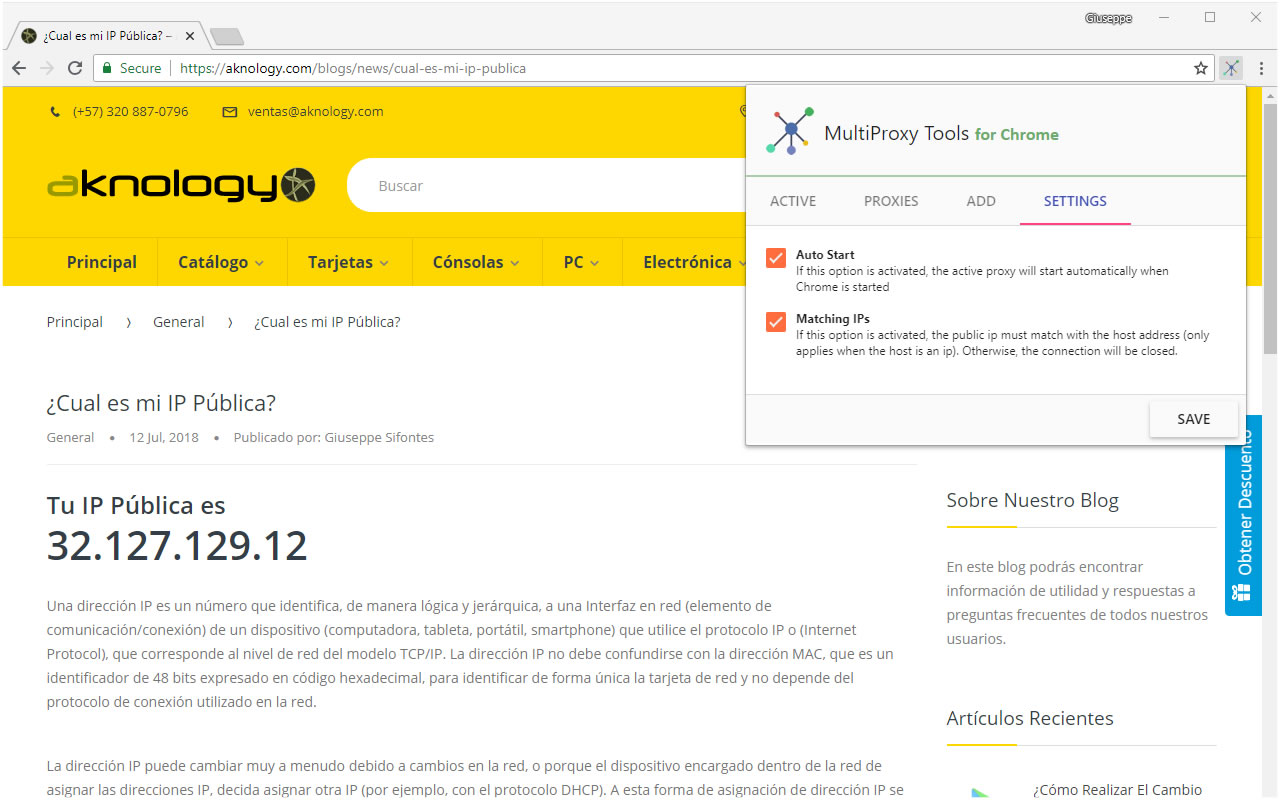Expand the Tarjetas dropdown menu

pos(349,262)
